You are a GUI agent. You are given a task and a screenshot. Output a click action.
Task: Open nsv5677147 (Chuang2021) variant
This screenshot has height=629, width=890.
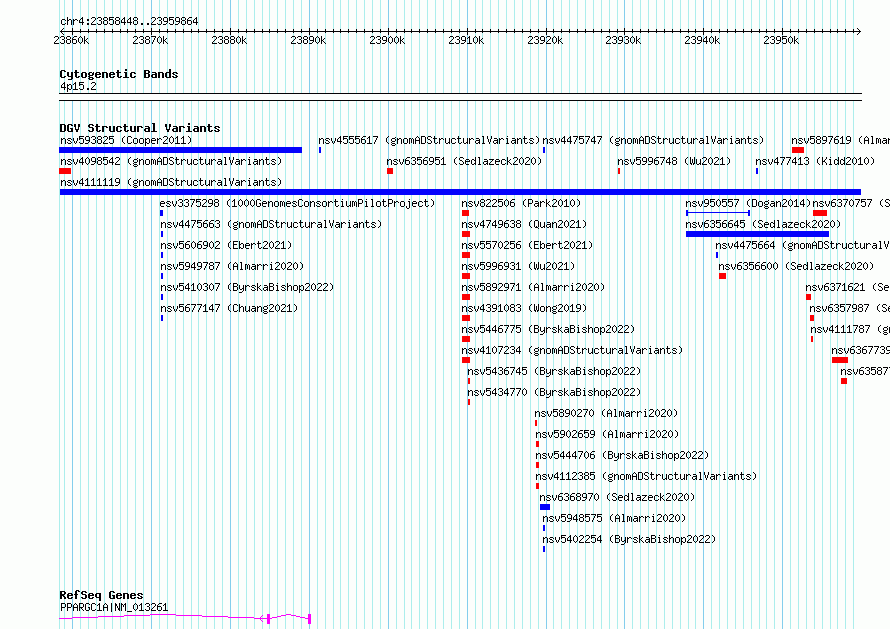229,308
